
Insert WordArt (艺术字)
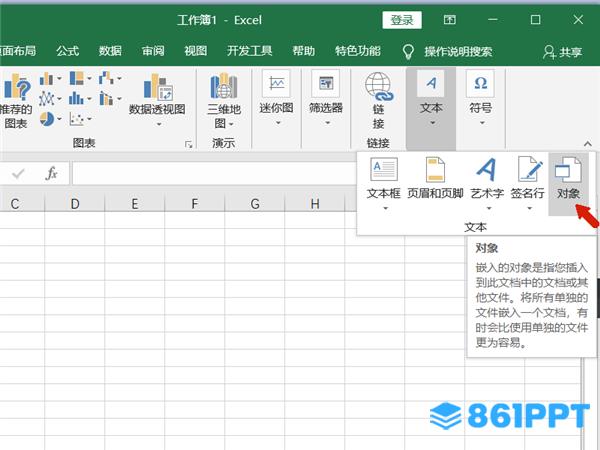[x=487, y=183]
